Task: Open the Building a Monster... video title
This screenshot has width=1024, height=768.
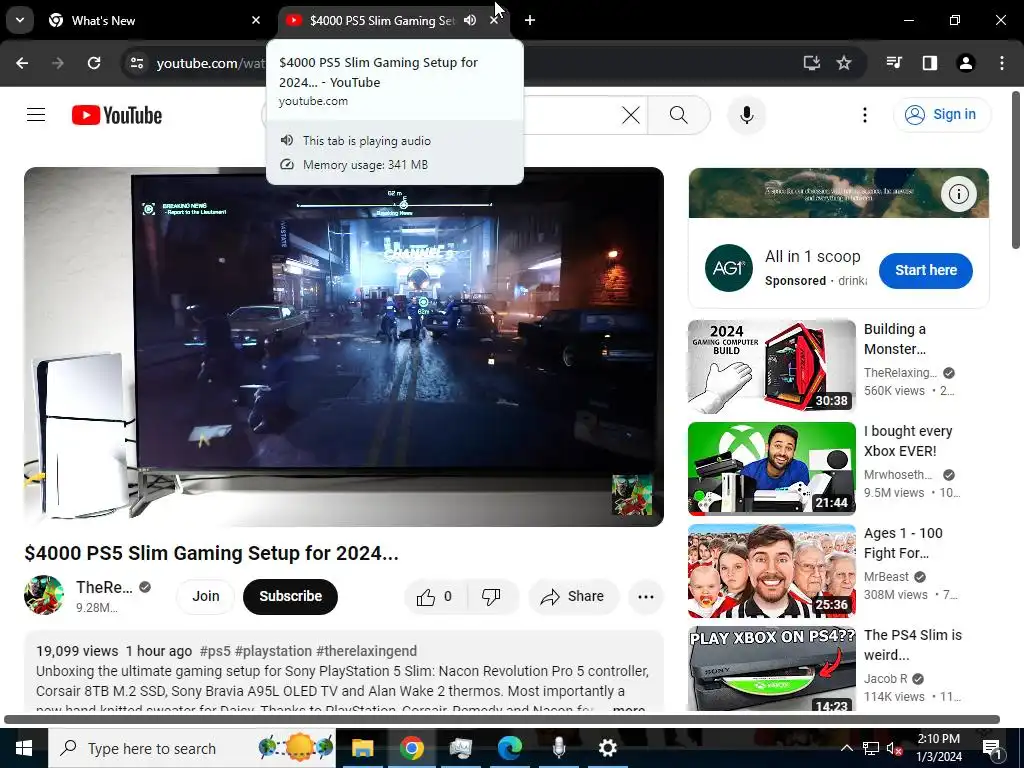Action: click(895, 339)
